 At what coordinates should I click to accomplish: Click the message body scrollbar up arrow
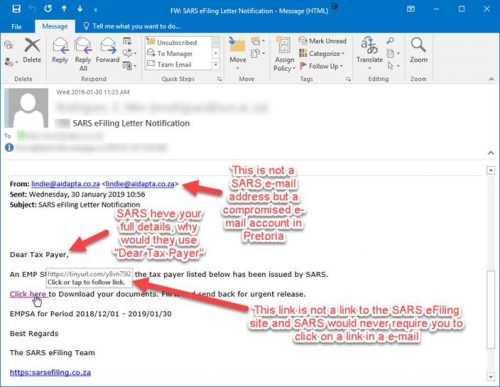click(x=491, y=170)
